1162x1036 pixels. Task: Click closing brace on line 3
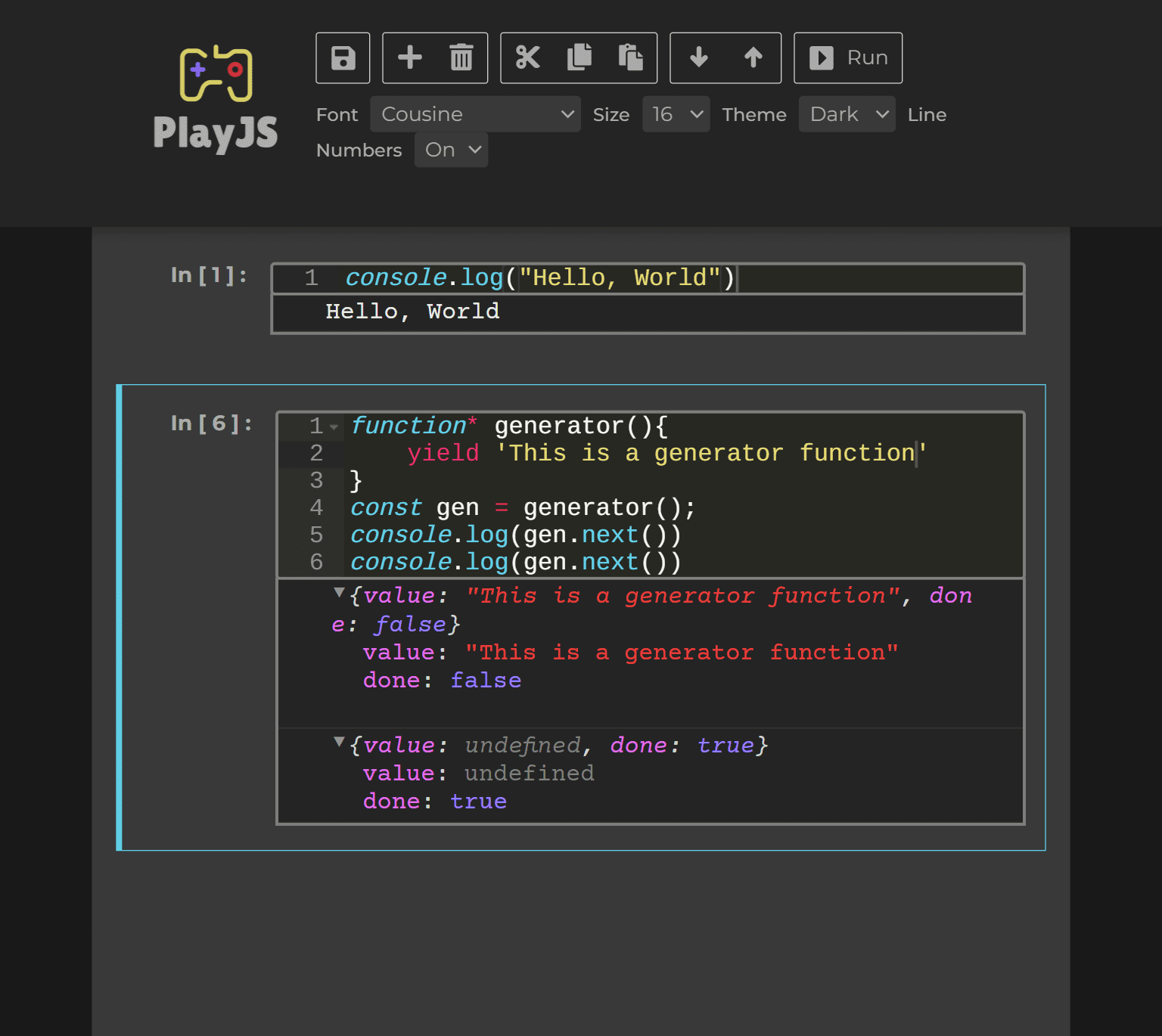(x=356, y=481)
